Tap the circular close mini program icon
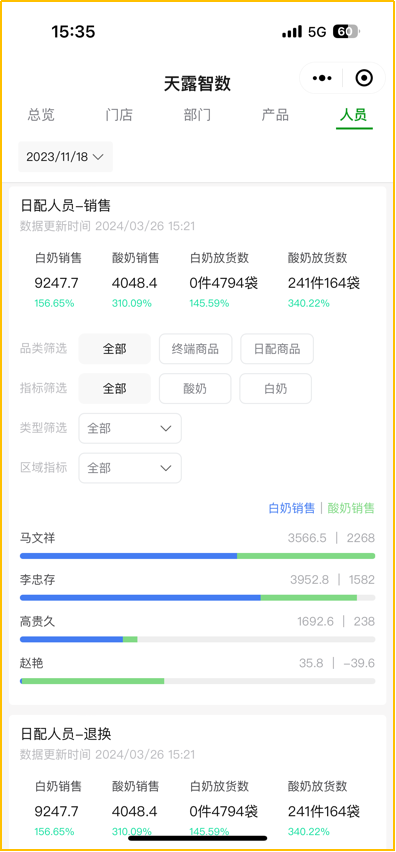 (x=363, y=78)
